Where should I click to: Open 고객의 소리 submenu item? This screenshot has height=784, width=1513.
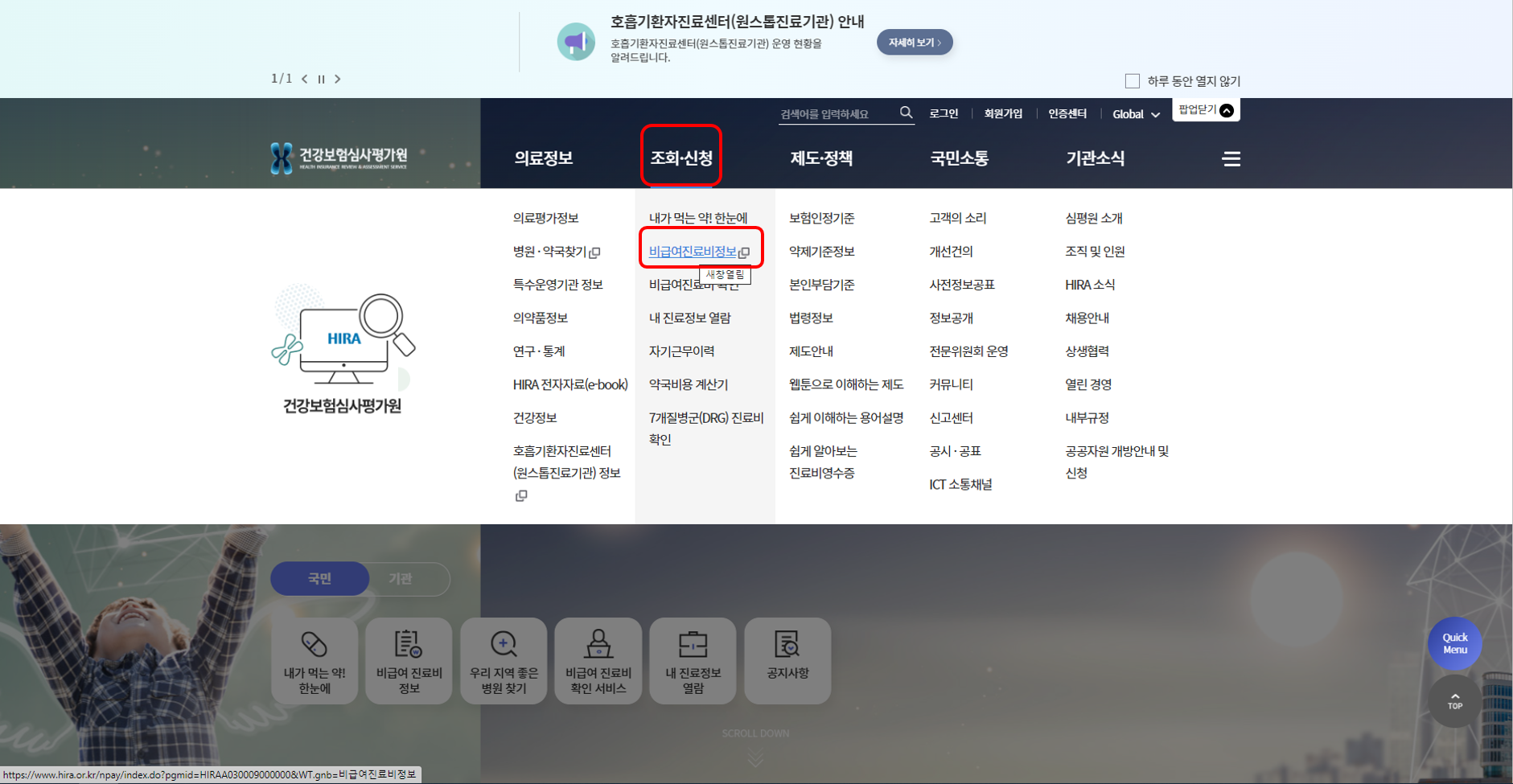click(x=957, y=218)
